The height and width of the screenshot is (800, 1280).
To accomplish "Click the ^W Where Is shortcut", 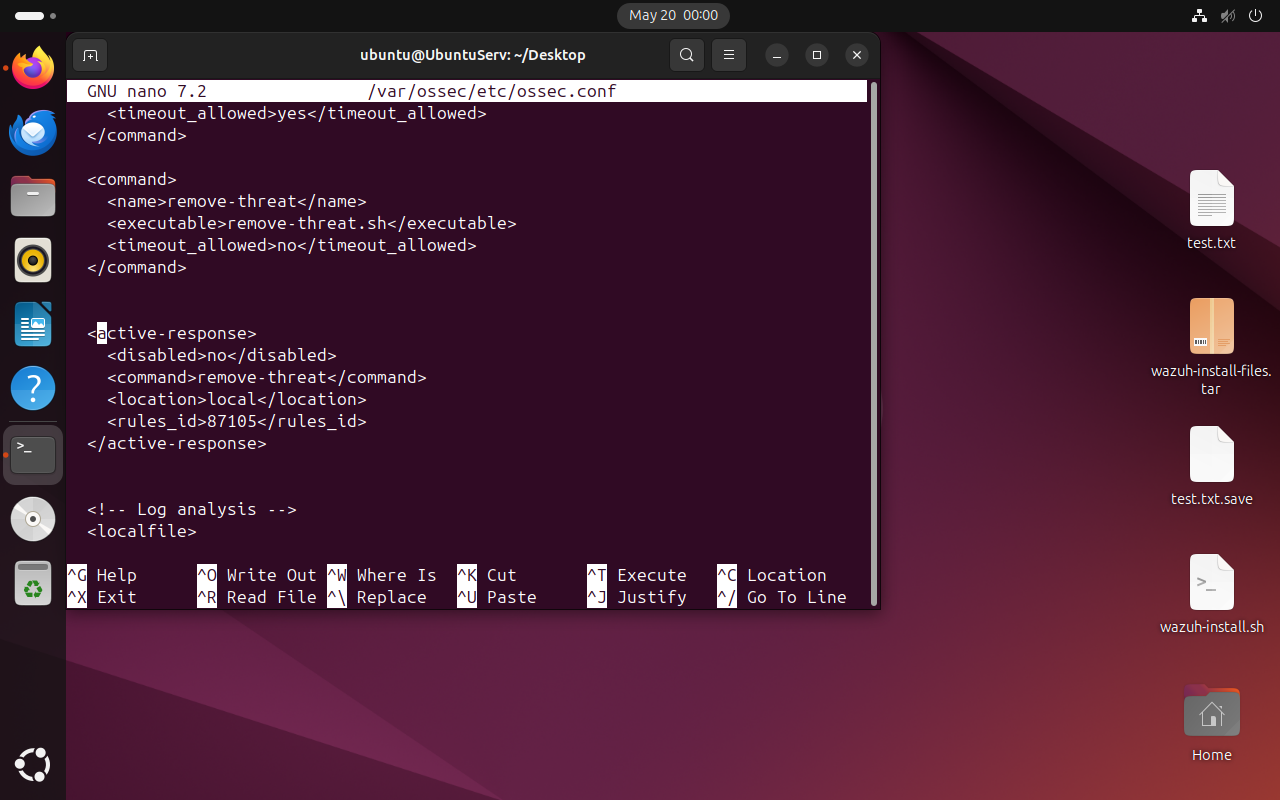I will pos(382,575).
